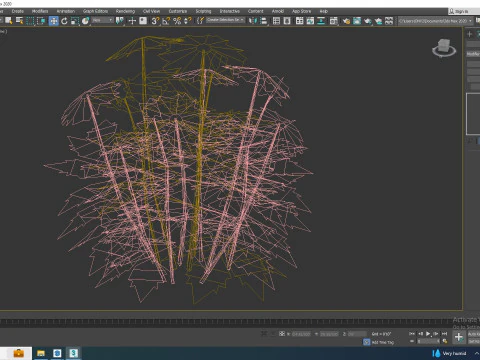This screenshot has width=480, height=360.
Task: Go to end frame button
Action: pyautogui.click(x=444, y=334)
